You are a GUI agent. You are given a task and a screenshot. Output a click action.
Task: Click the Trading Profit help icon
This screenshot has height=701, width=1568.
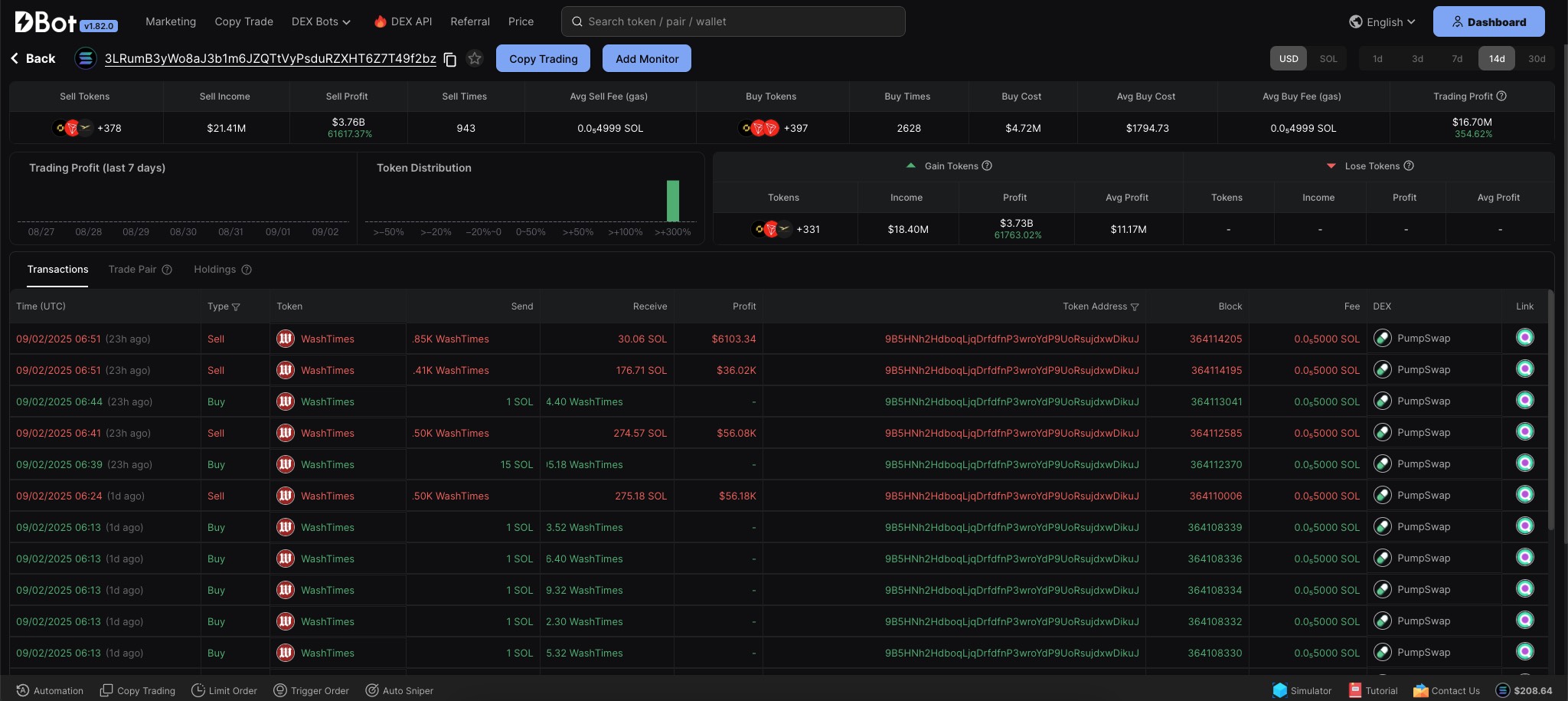tap(1501, 96)
